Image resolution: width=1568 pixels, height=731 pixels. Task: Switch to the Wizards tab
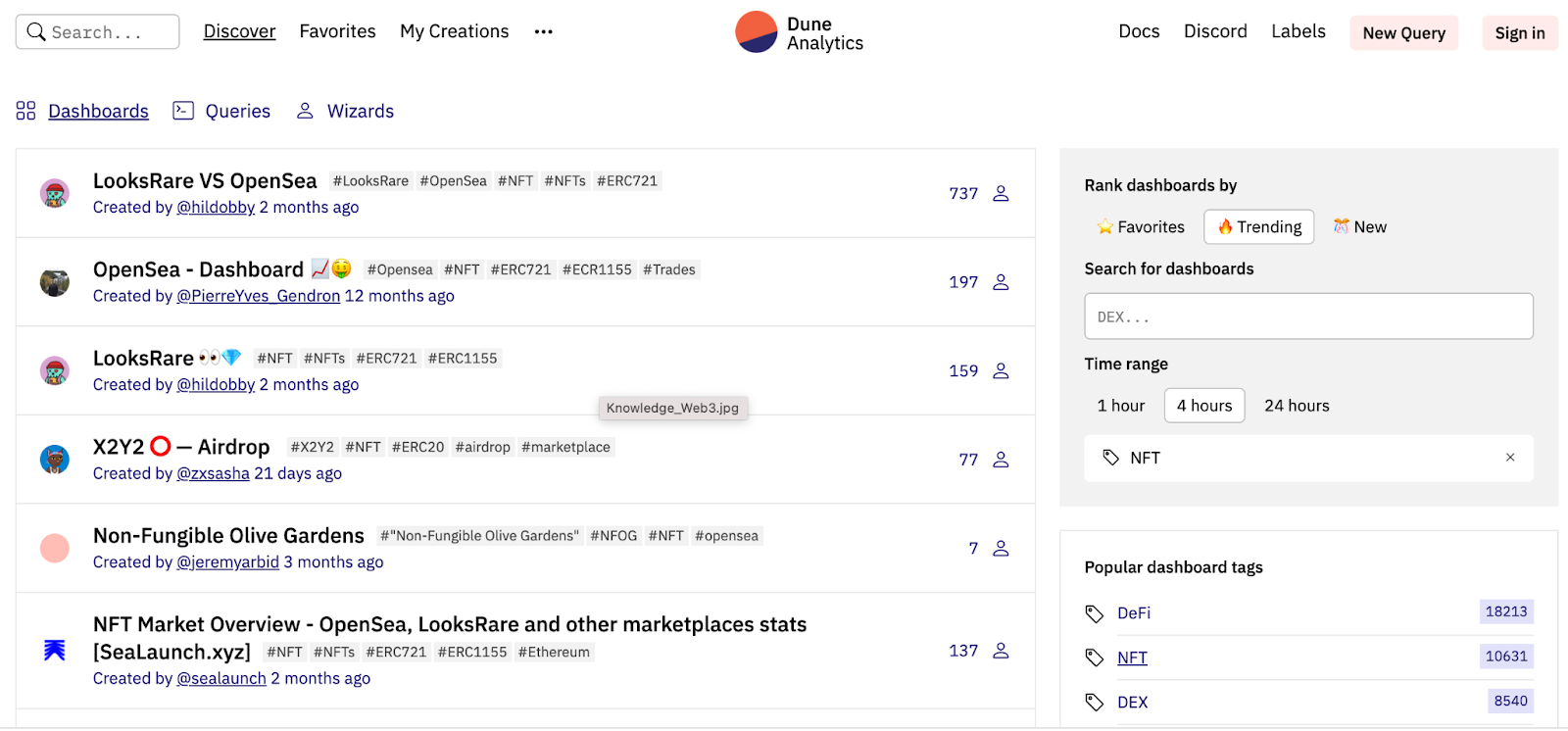click(361, 111)
